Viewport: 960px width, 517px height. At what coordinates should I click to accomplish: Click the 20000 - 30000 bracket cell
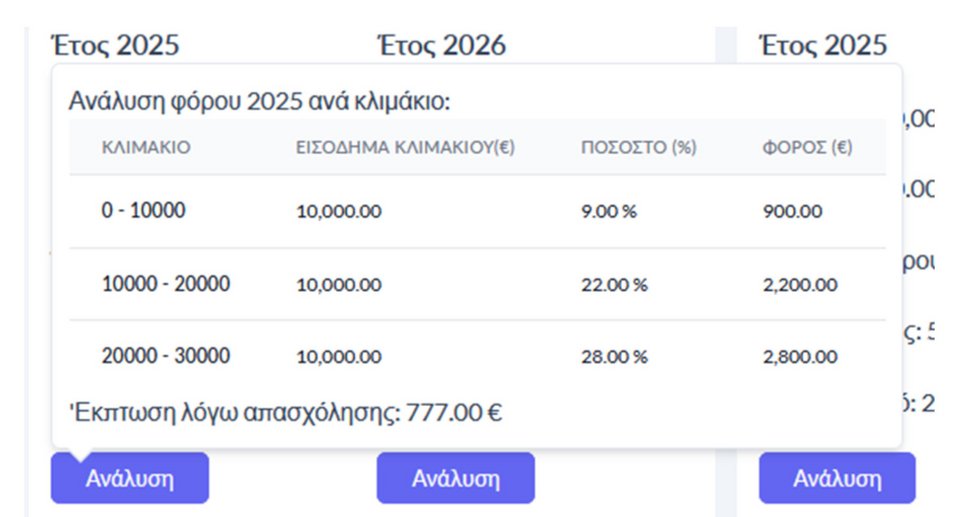coord(166,356)
